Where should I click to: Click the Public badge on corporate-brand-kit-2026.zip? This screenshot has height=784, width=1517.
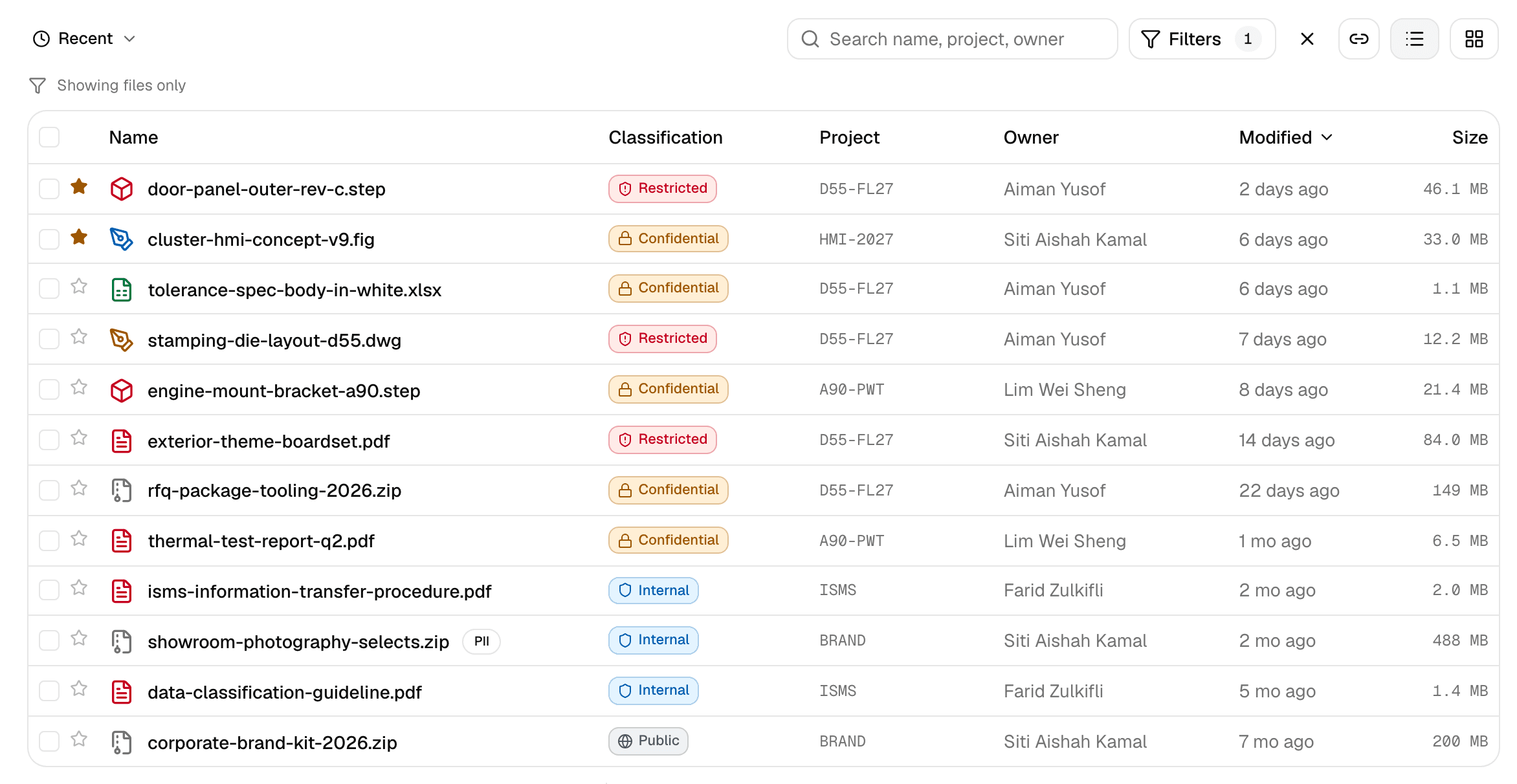(x=648, y=741)
